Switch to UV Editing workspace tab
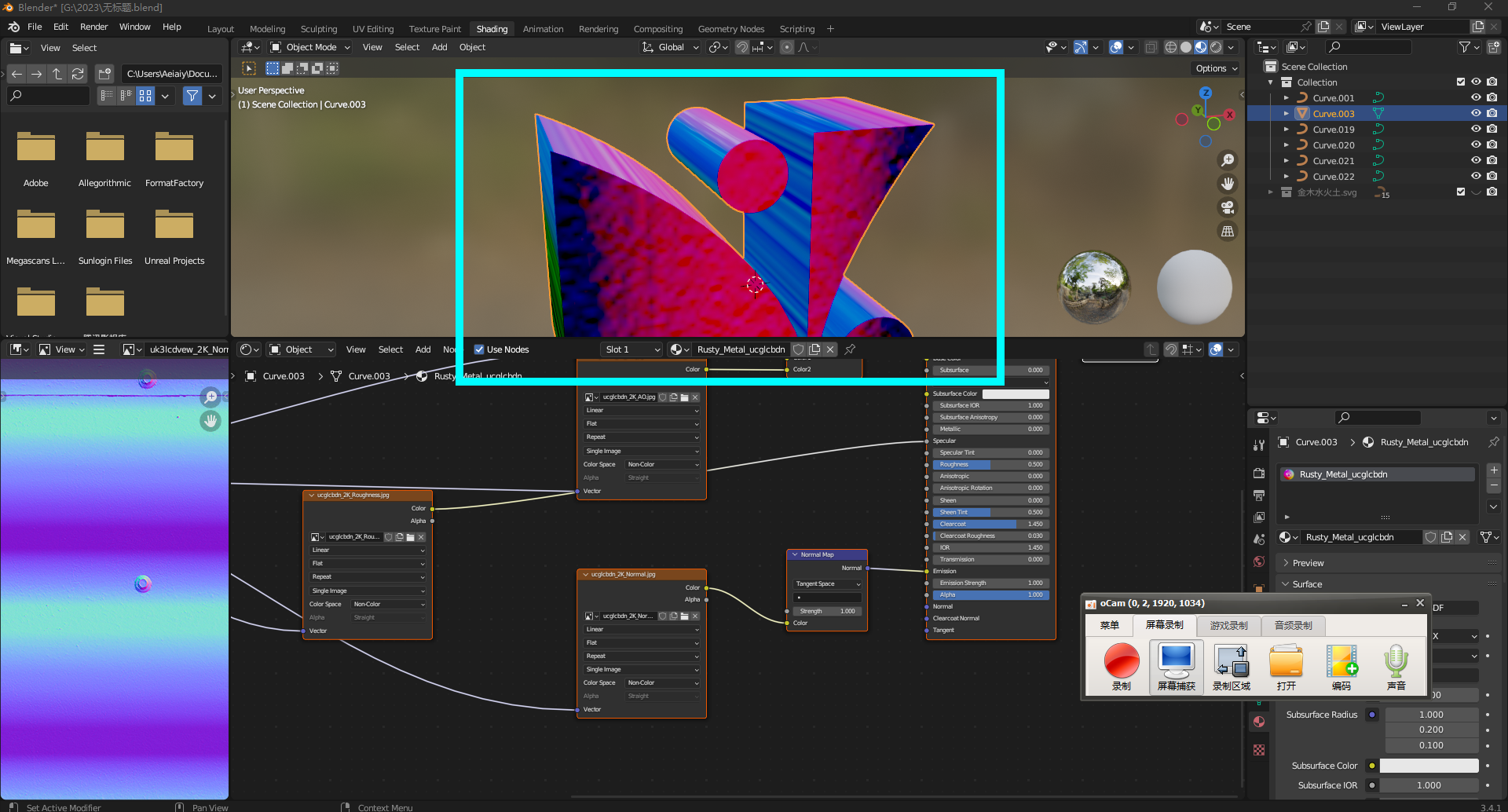Viewport: 1508px width, 812px height. coord(372,29)
